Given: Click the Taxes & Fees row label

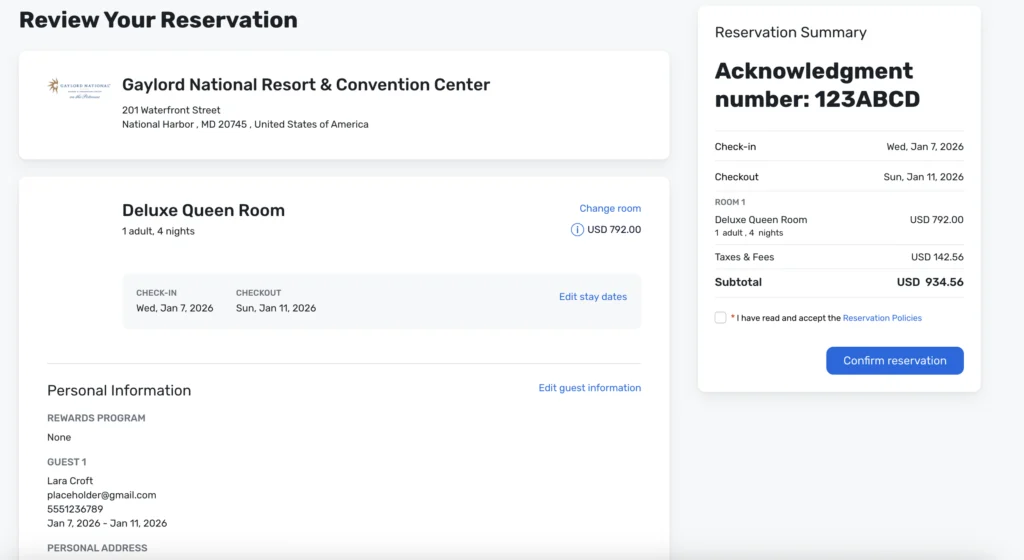Looking at the screenshot, I should 744,257.
